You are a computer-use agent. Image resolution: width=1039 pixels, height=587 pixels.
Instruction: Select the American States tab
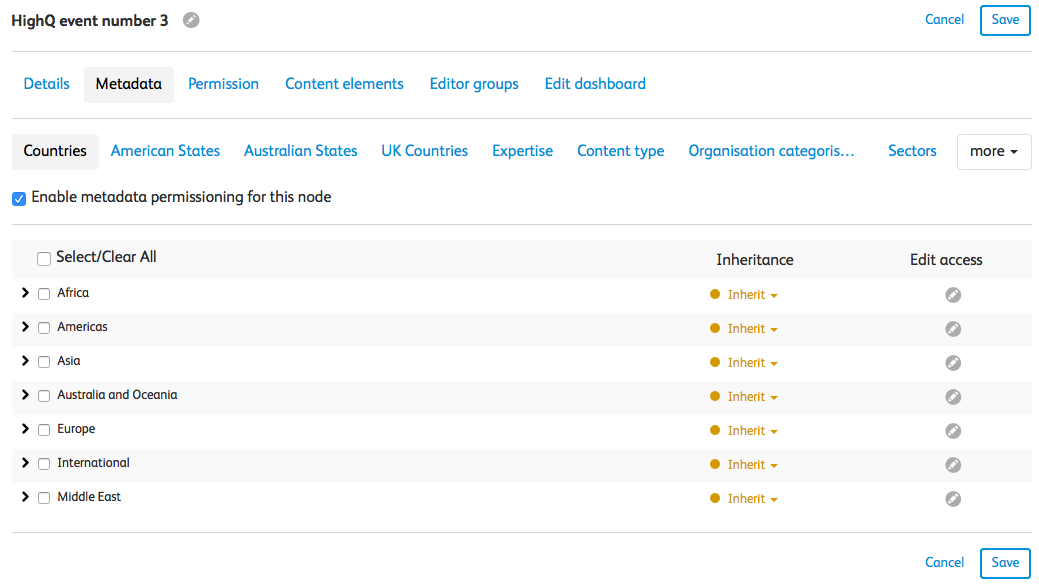point(165,151)
